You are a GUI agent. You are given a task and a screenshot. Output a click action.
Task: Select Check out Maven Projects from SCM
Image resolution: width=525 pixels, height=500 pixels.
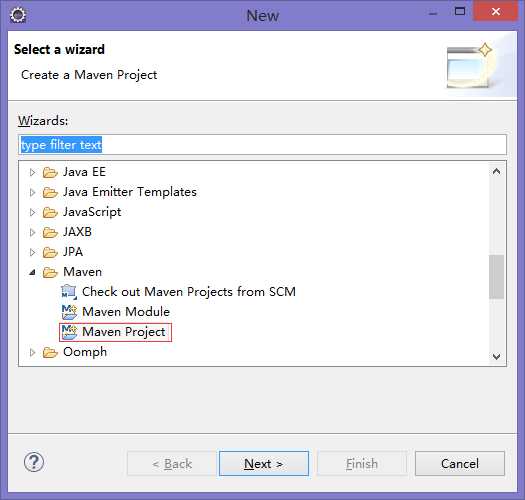click(x=189, y=292)
